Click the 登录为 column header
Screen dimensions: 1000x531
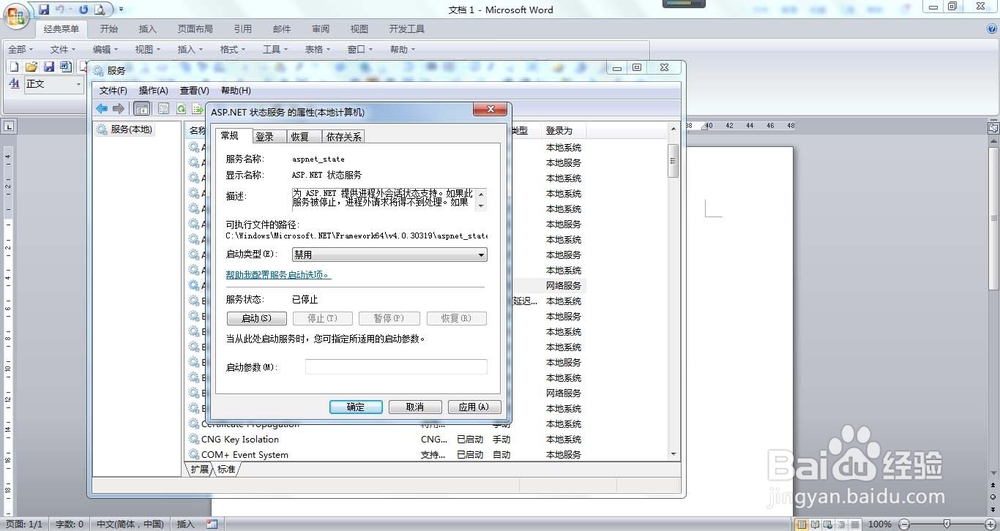(562, 131)
